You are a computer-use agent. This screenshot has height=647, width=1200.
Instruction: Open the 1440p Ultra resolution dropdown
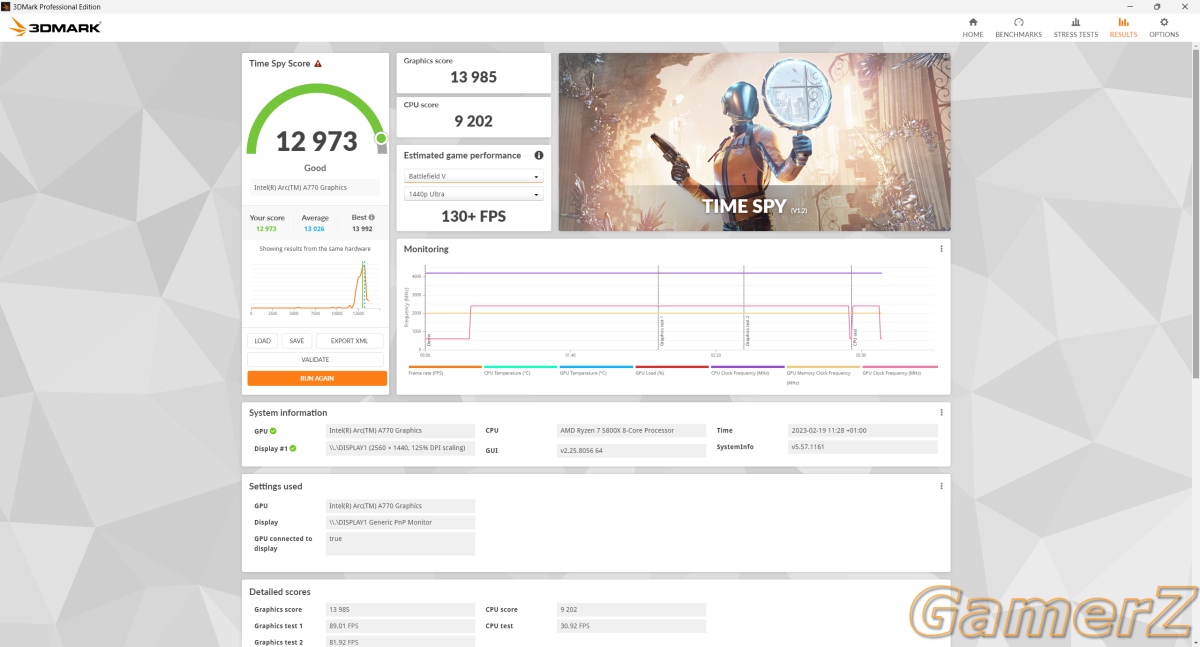coord(473,194)
